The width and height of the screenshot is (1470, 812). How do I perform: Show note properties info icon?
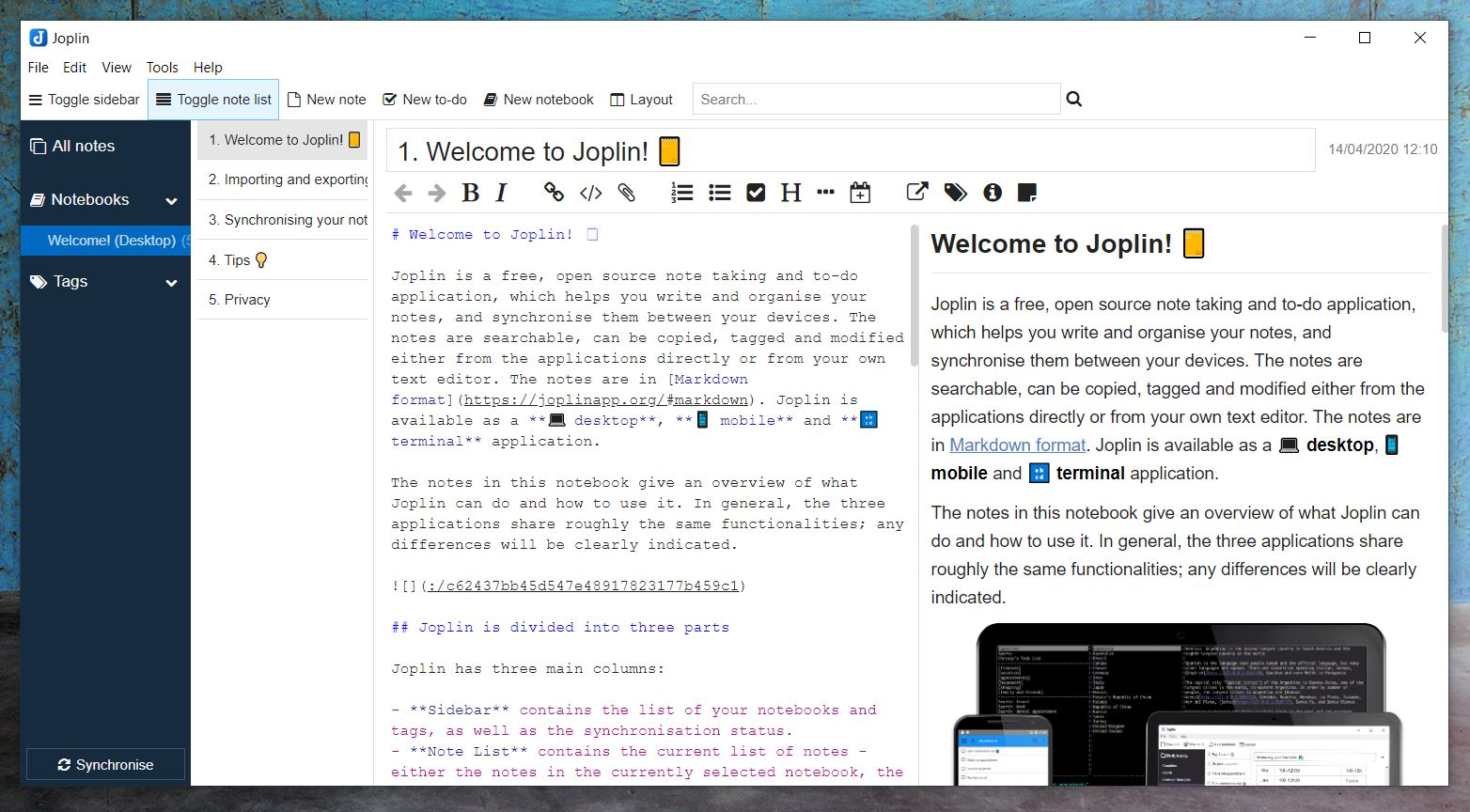click(993, 193)
